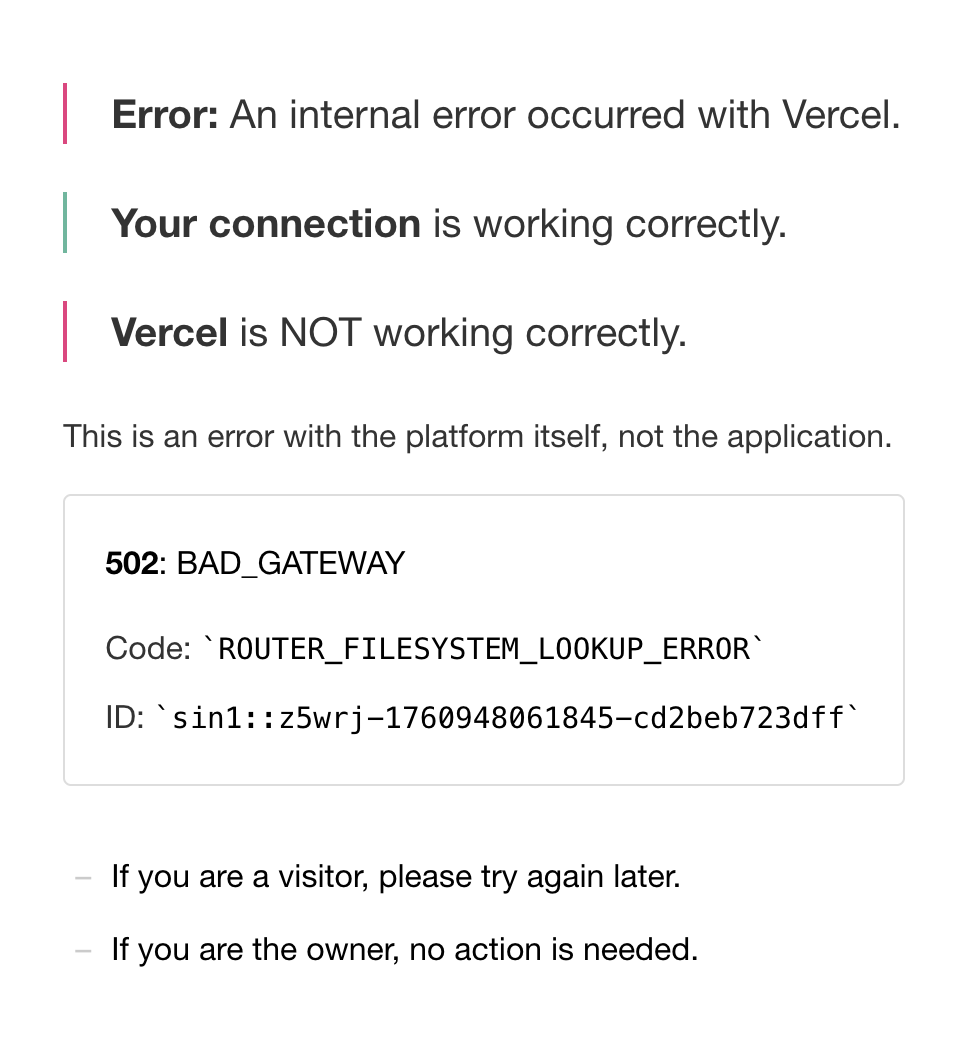972x1056 pixels.
Task: Click the red bar beside "Vercel is NOT working"
Action: 65,331
